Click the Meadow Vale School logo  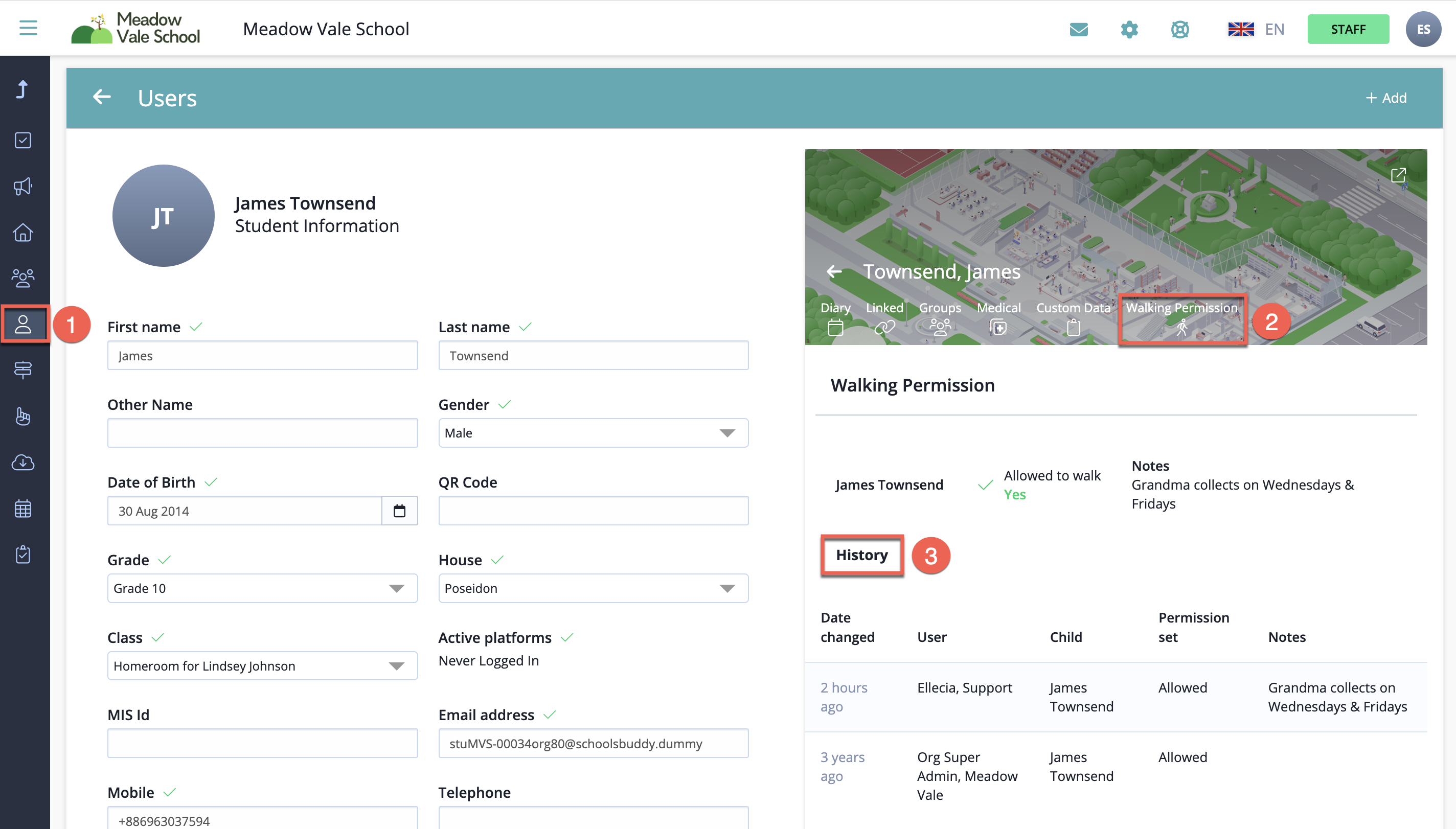(135, 28)
